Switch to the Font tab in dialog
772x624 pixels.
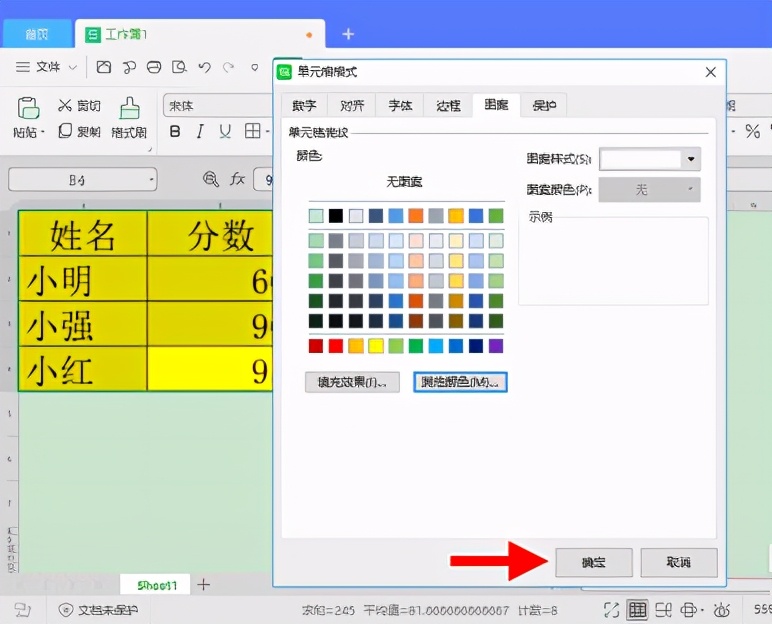tap(400, 105)
